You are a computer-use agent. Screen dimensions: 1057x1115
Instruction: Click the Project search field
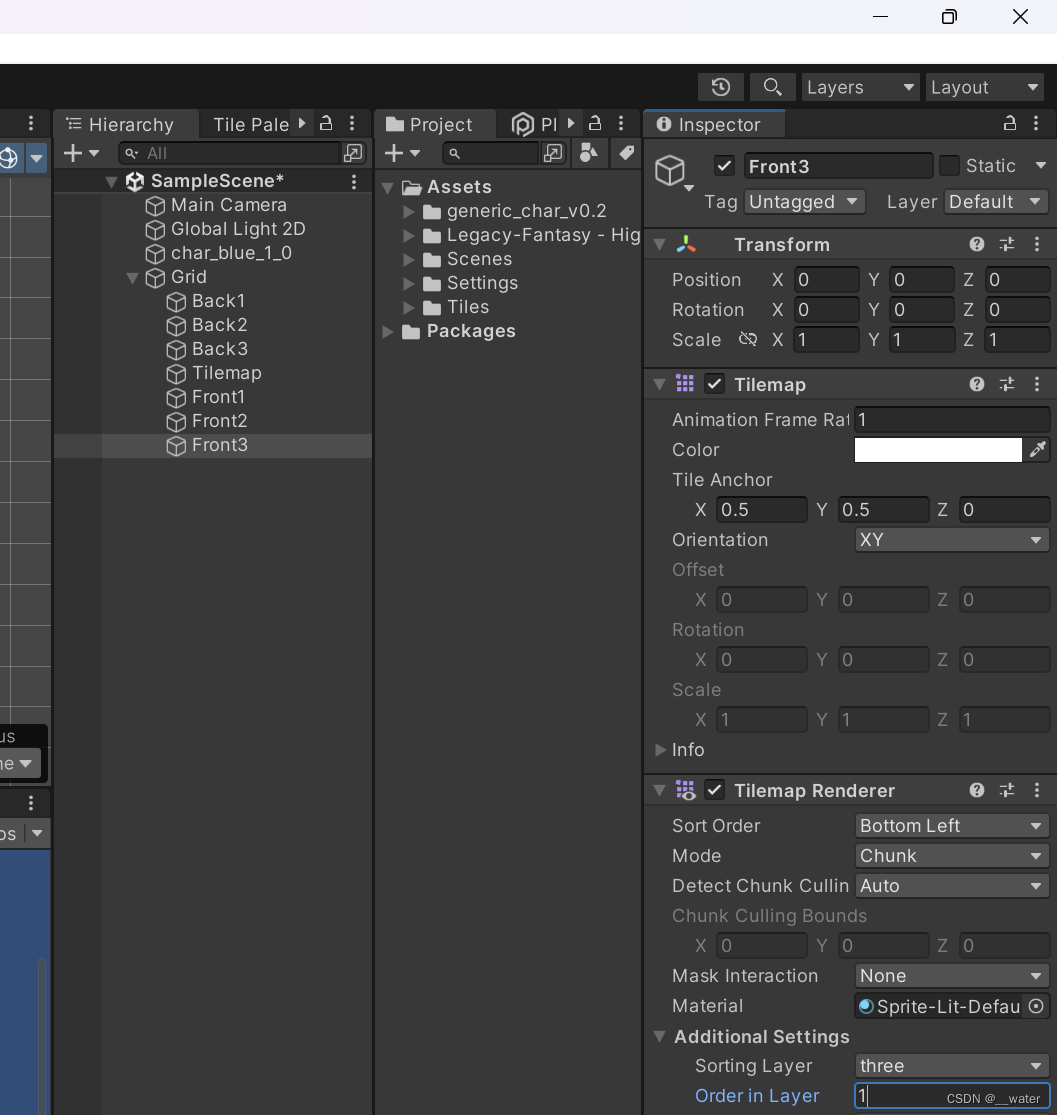click(x=490, y=153)
